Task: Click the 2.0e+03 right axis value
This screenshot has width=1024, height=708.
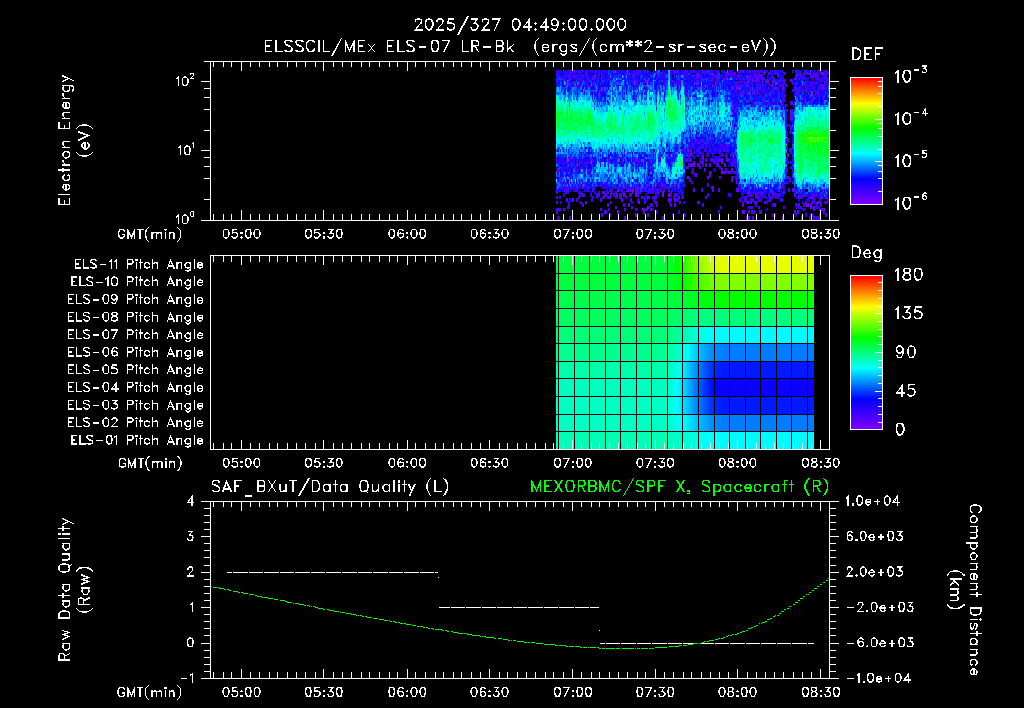Action: click(x=874, y=572)
